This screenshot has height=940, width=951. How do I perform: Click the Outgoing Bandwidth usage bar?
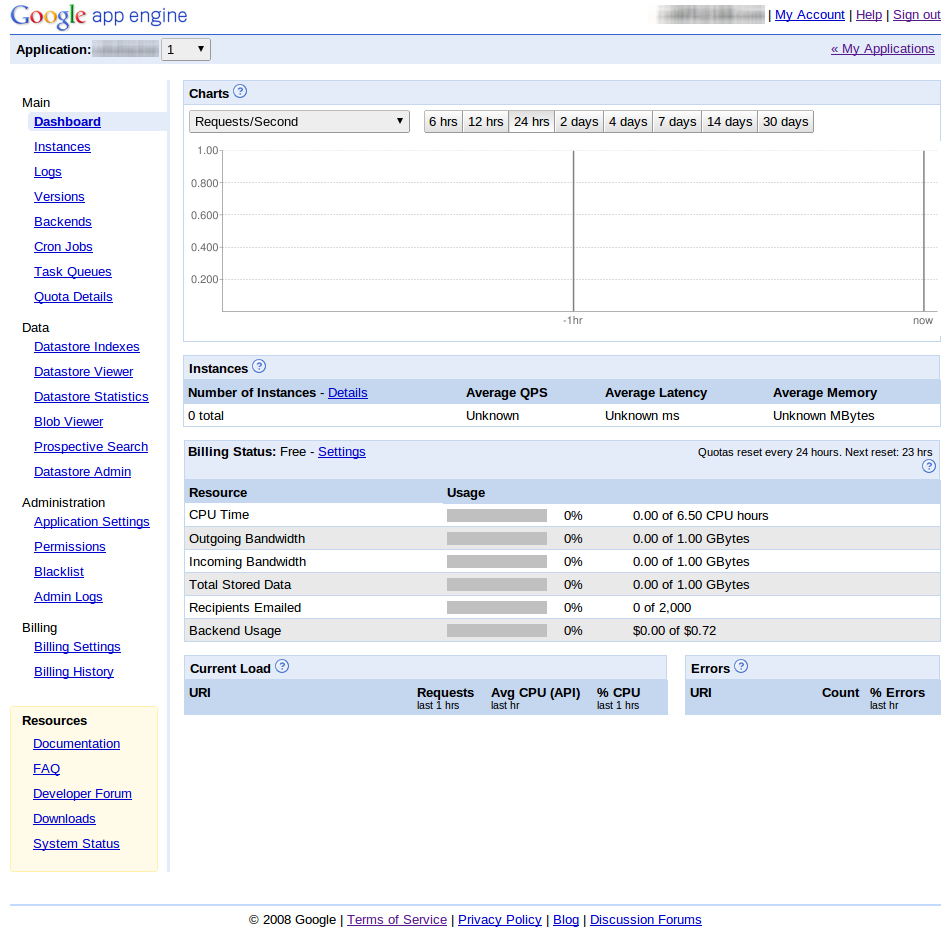point(497,539)
